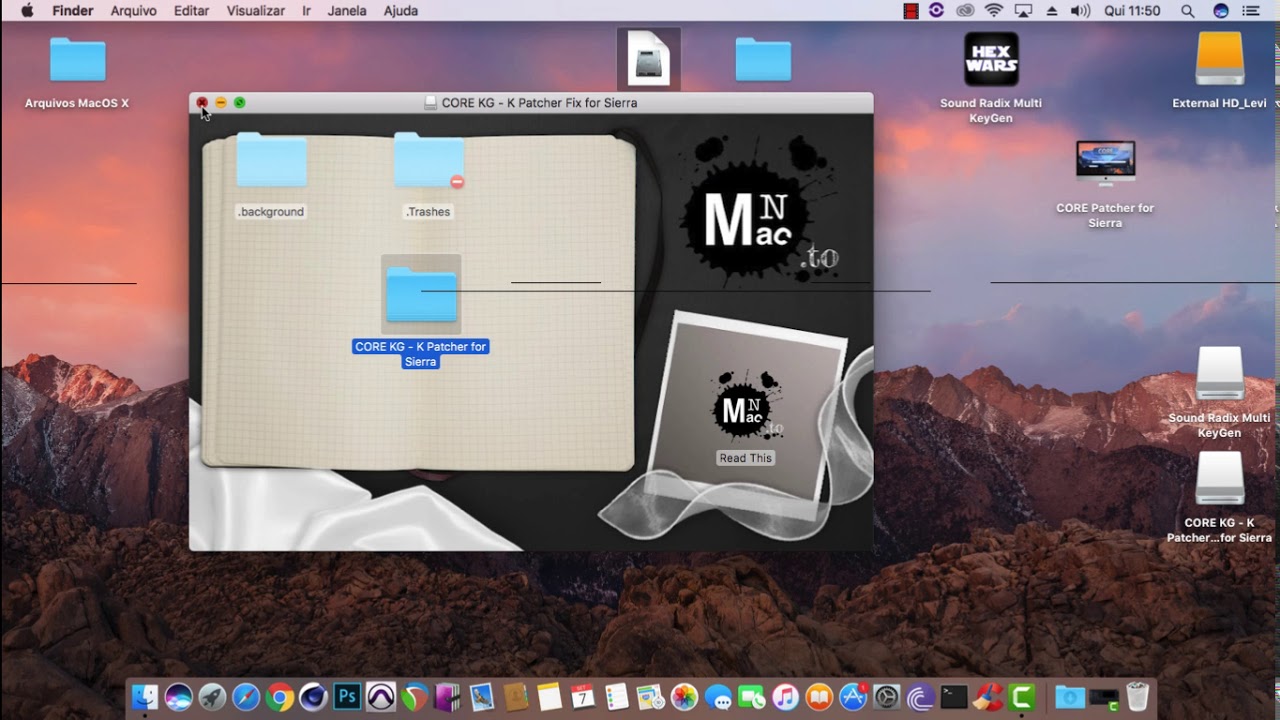Viewport: 1280px width, 720px height.
Task: Select the CORE KG - K Patcher...for Sierra mounted disk
Action: (x=1220, y=479)
